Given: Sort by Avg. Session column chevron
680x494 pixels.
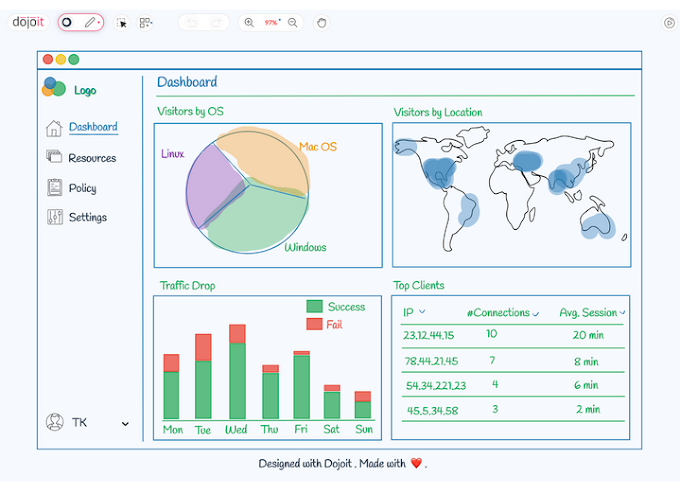Looking at the screenshot, I should [622, 312].
